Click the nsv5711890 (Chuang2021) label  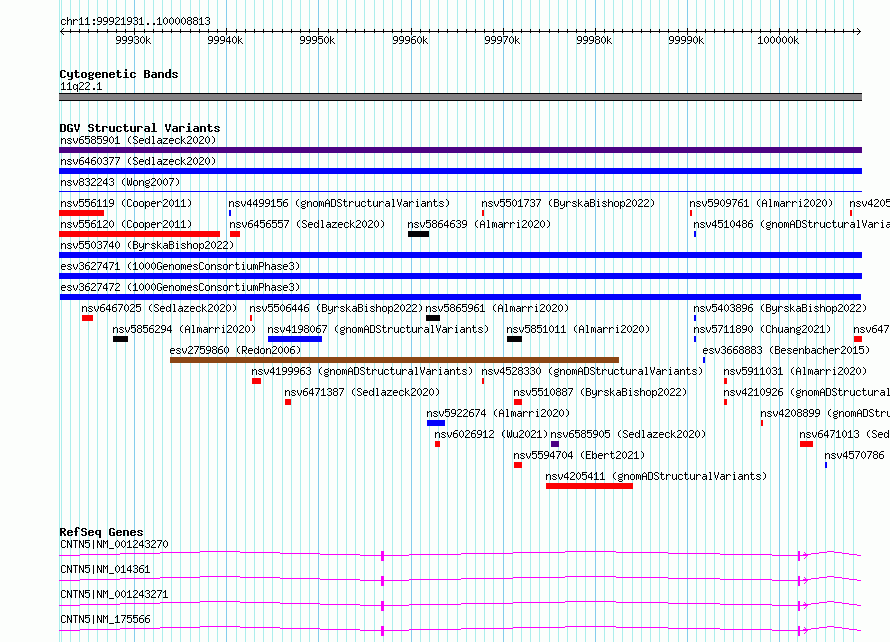pos(762,329)
